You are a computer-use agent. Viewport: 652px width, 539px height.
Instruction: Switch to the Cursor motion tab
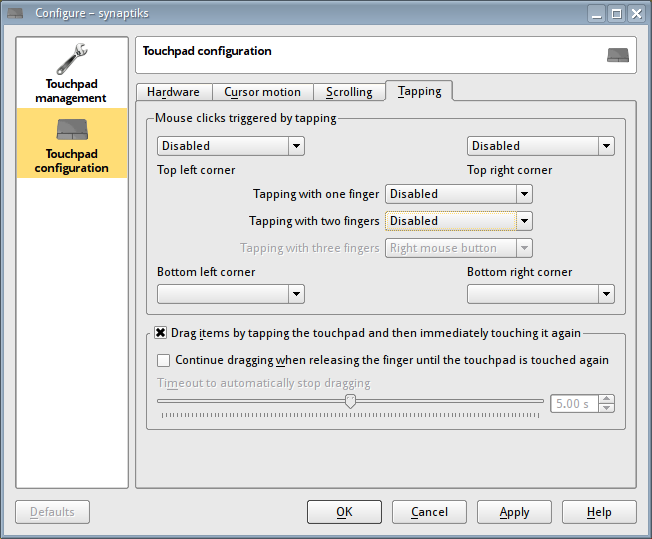pyautogui.click(x=262, y=92)
